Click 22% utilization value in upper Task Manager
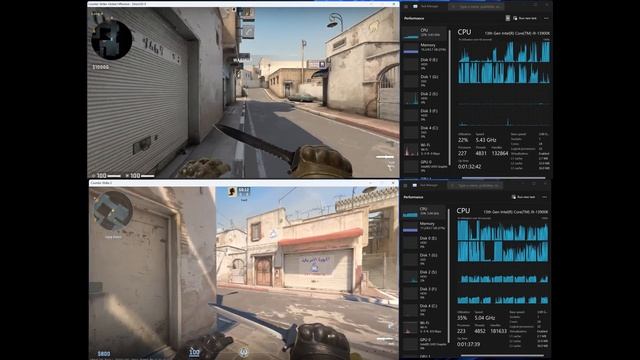640x360 pixels. (x=463, y=140)
